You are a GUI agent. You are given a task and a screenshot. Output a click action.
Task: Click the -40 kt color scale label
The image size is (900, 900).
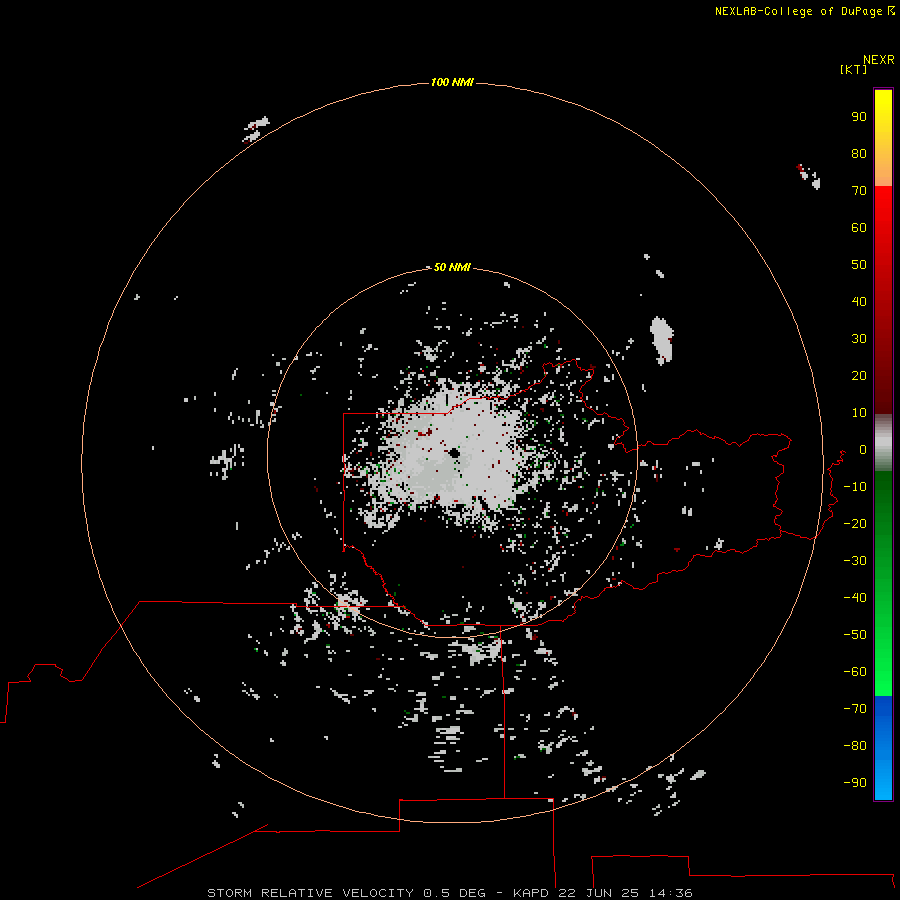(855, 598)
